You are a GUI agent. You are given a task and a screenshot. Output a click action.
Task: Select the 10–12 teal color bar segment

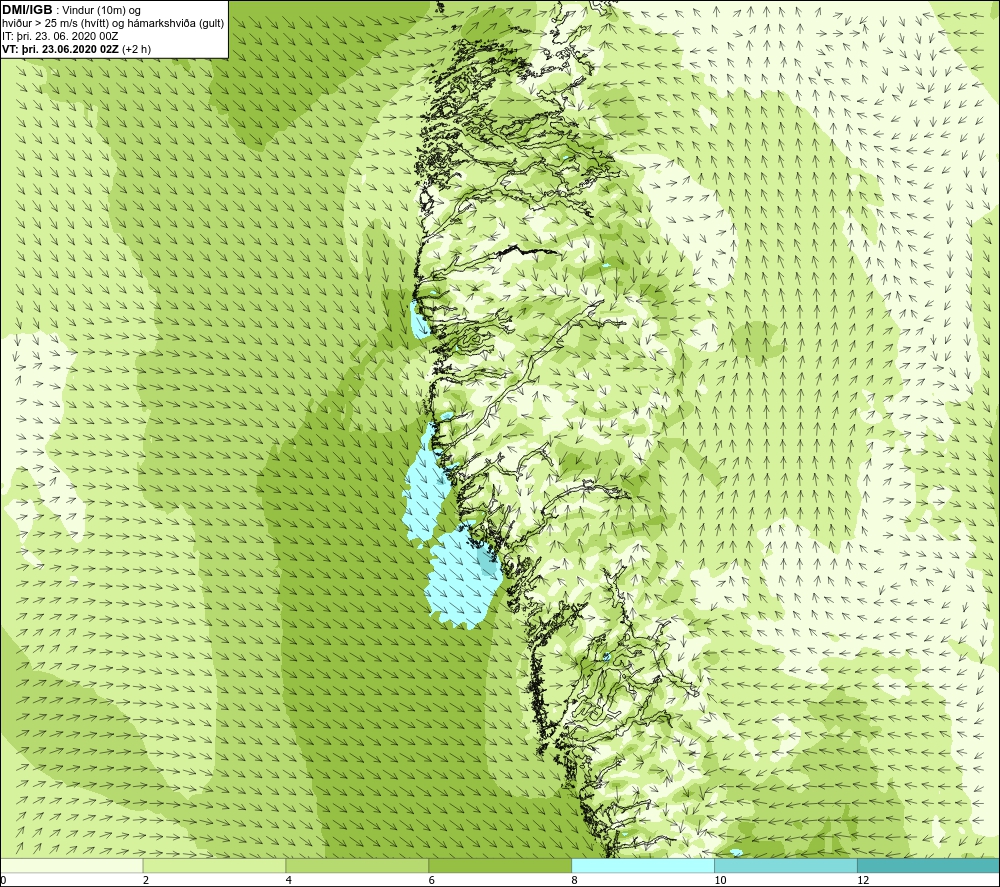point(786,865)
